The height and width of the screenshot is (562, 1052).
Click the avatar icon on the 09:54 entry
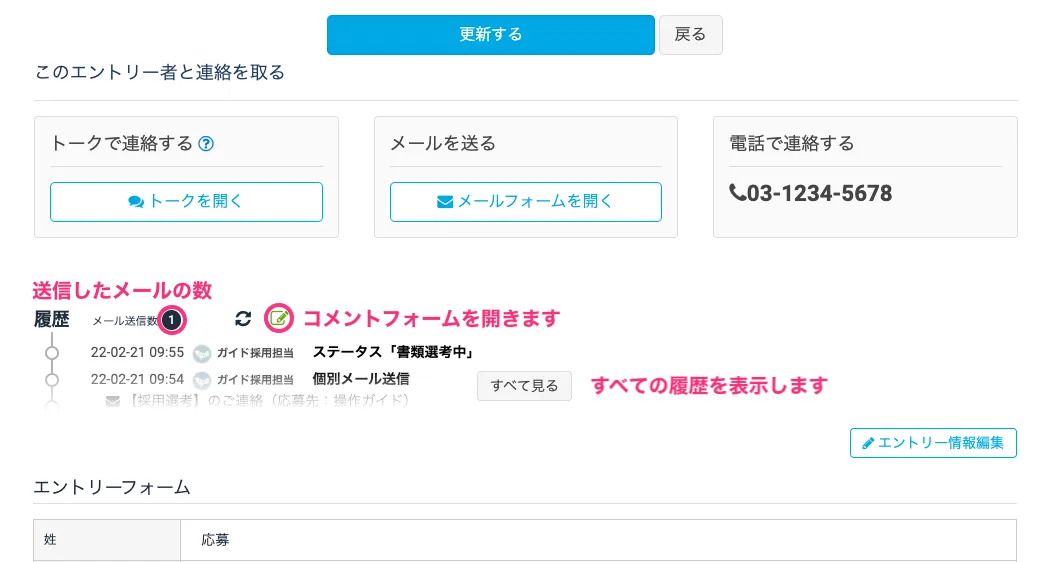[x=202, y=380]
